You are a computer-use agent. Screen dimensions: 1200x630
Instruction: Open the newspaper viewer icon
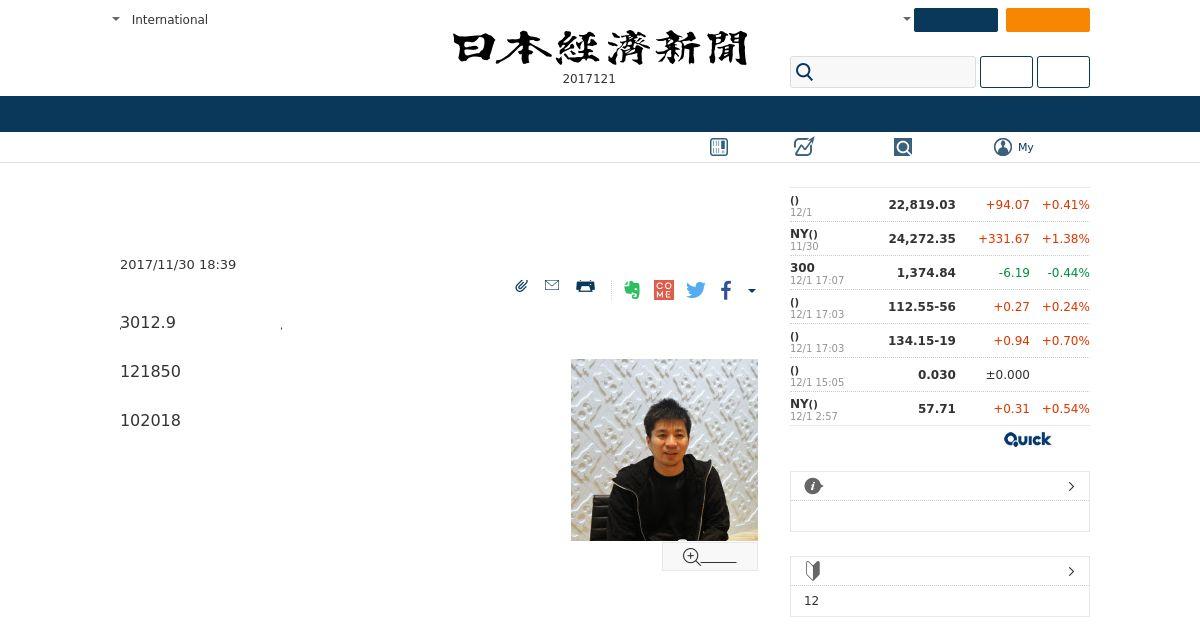[719, 147]
